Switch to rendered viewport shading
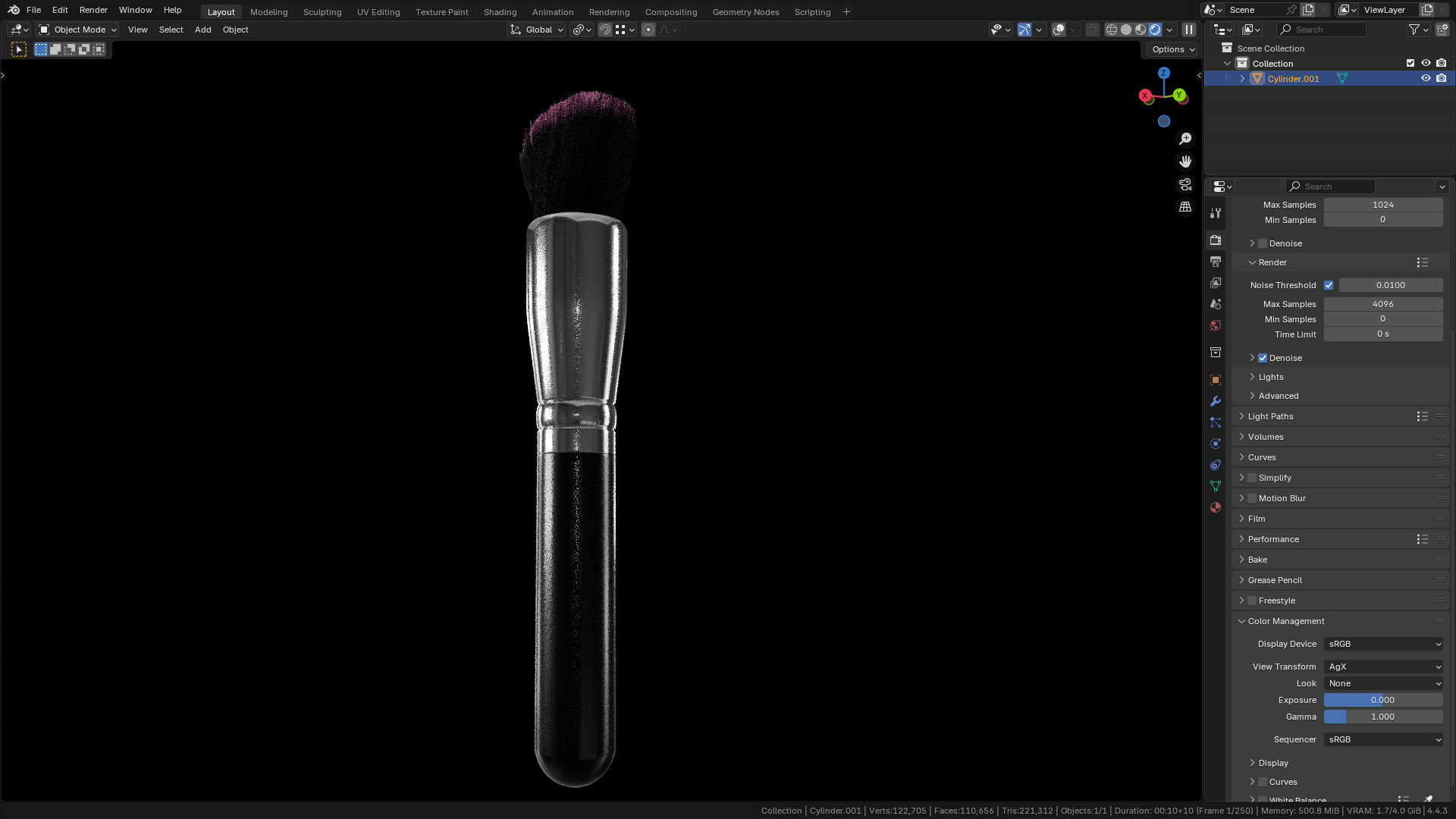 tap(1155, 30)
